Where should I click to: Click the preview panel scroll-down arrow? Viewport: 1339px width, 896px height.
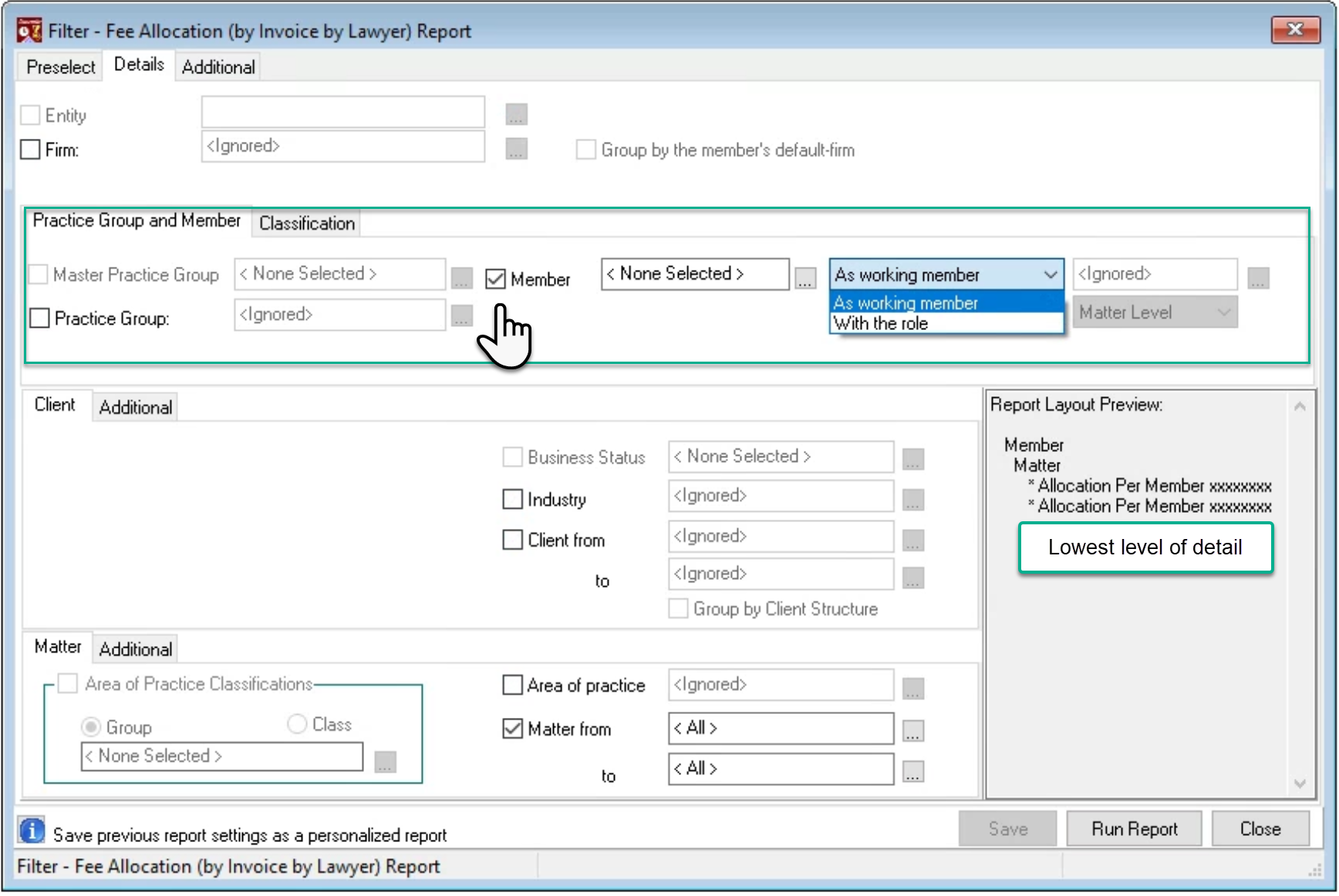[x=1300, y=783]
